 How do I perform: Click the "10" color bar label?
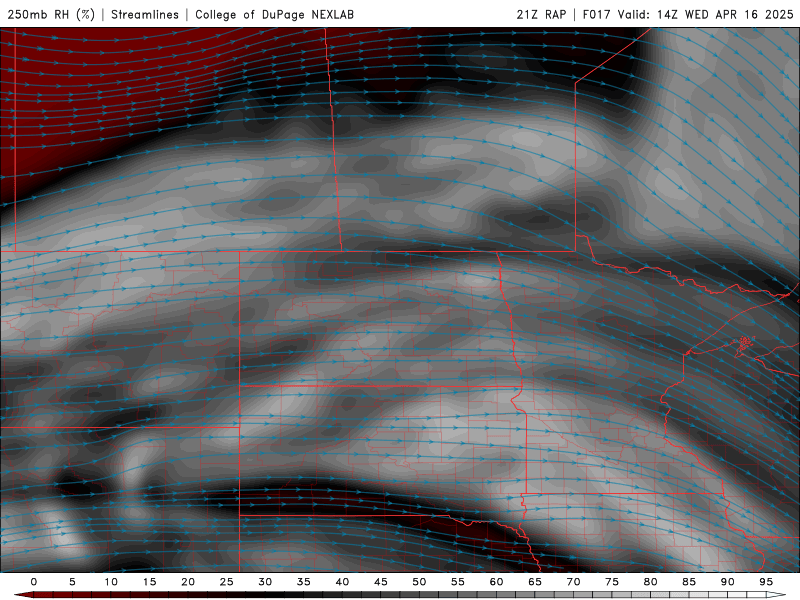[x=111, y=582]
